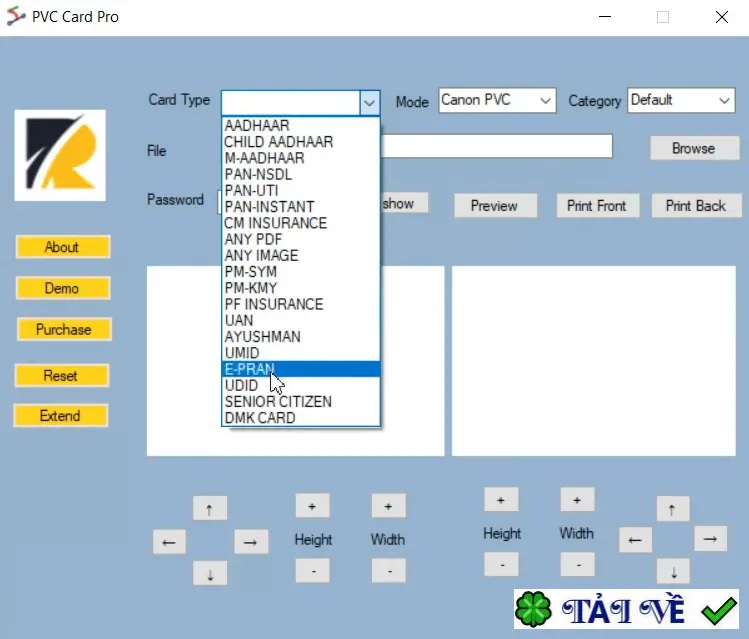Click the File path input field
The height and width of the screenshot is (639, 749).
pos(497,146)
